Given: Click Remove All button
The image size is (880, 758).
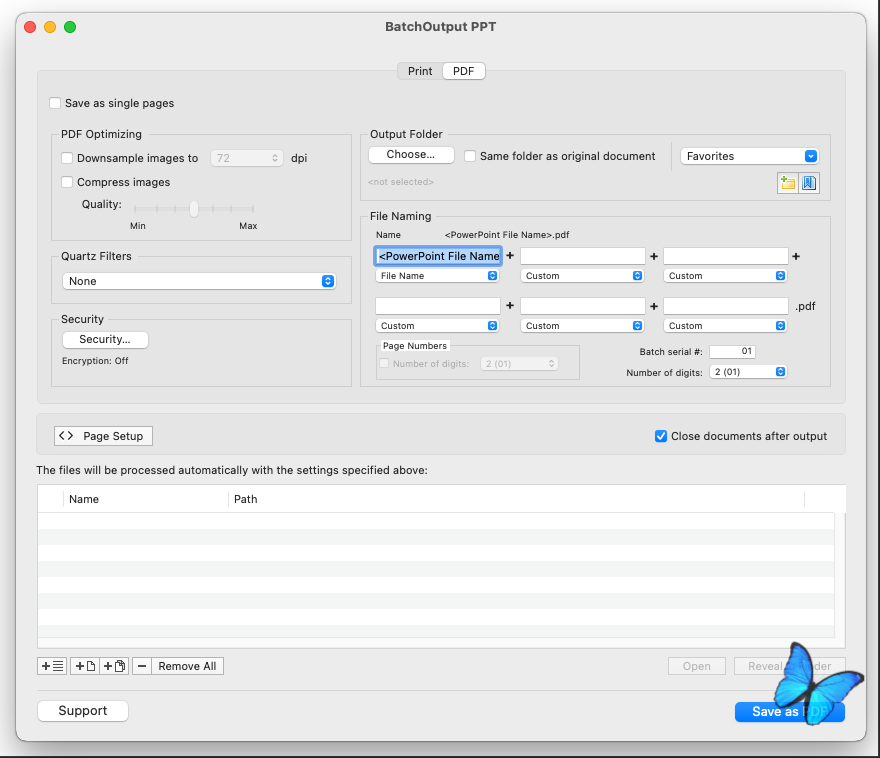Looking at the screenshot, I should [187, 666].
